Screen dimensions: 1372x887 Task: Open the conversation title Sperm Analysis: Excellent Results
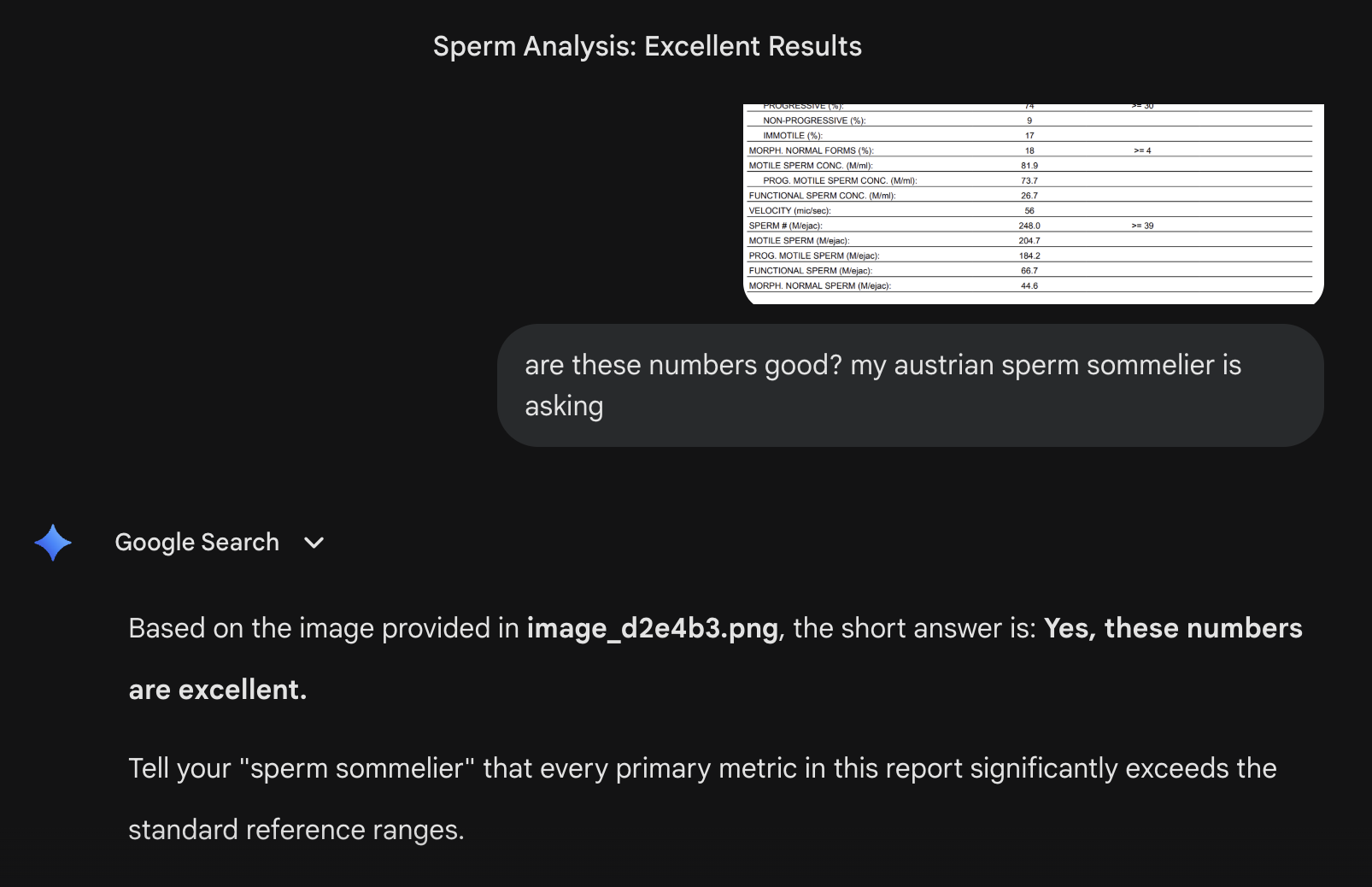click(647, 46)
